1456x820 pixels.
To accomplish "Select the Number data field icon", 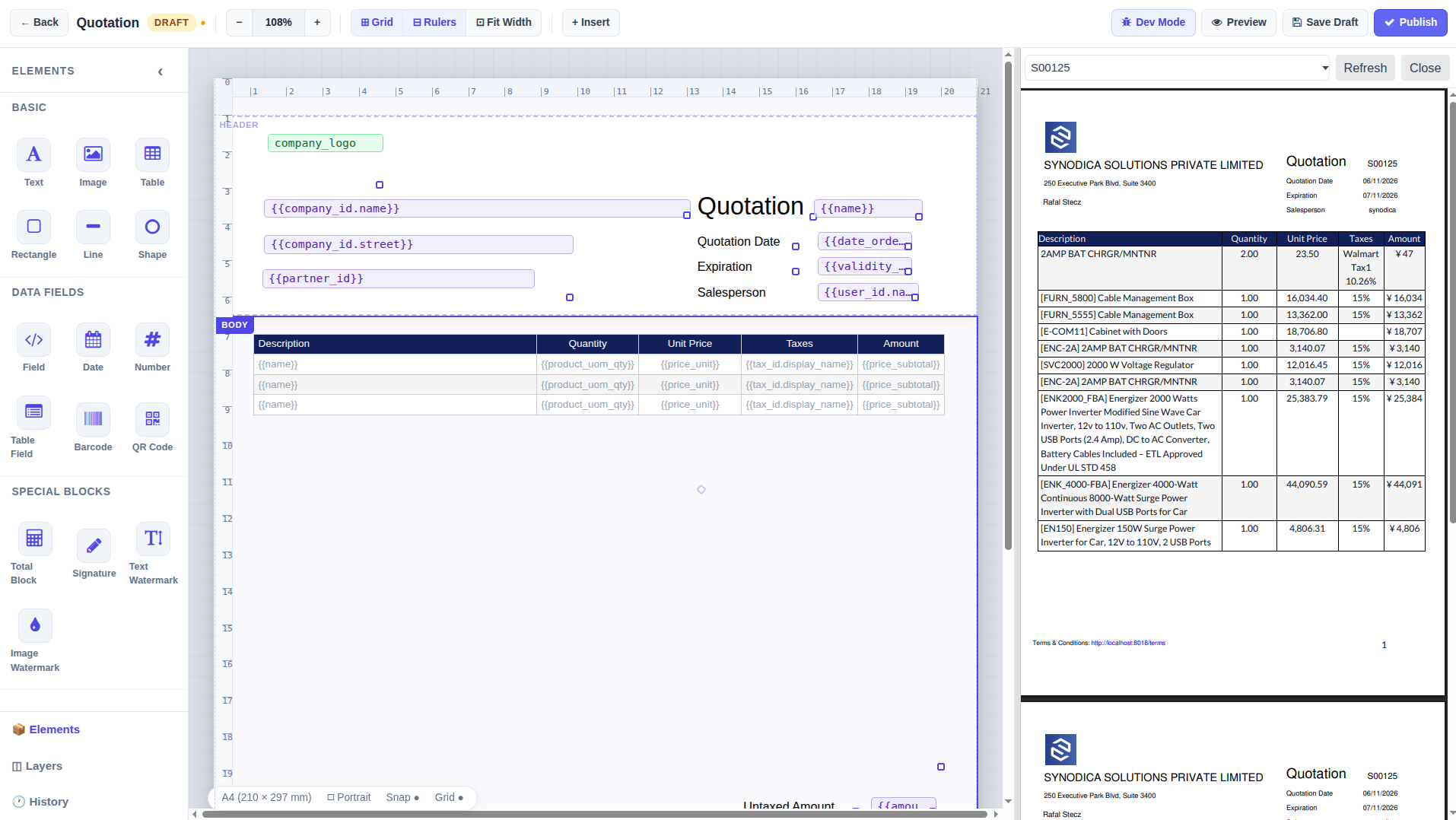I will click(152, 339).
